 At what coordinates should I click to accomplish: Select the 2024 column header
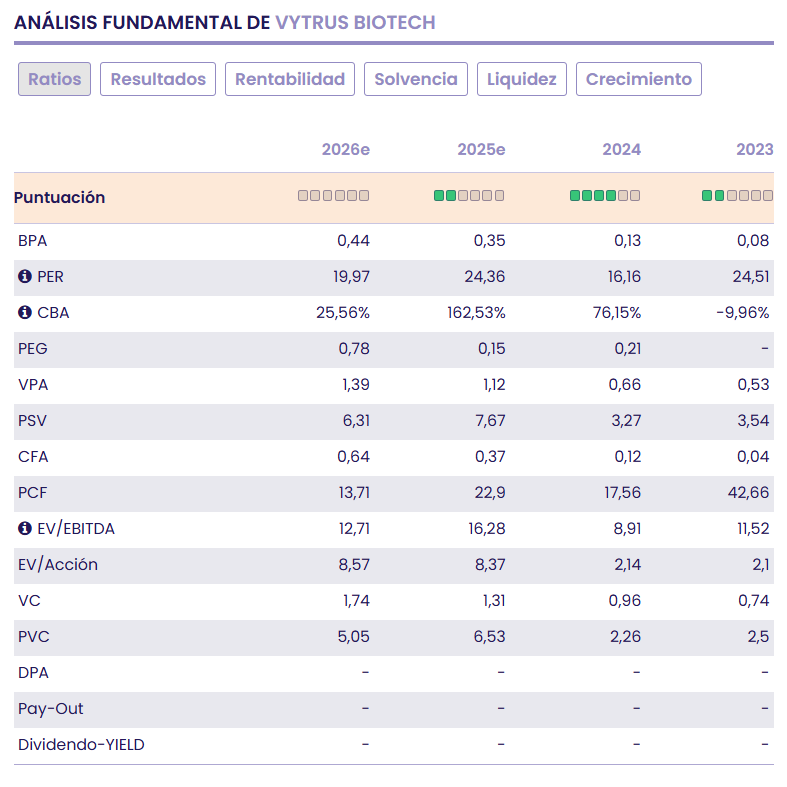(621, 150)
